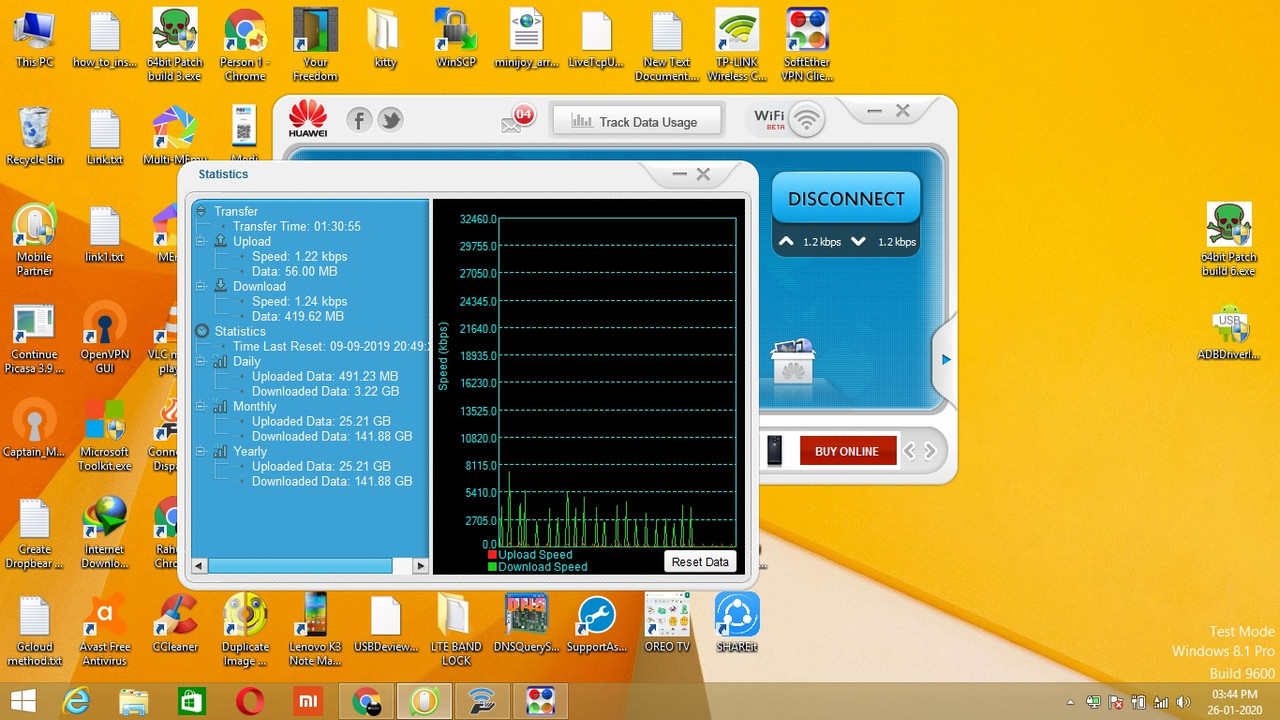This screenshot has height=720, width=1280.
Task: Collapse the Upload tree node
Action: point(201,241)
